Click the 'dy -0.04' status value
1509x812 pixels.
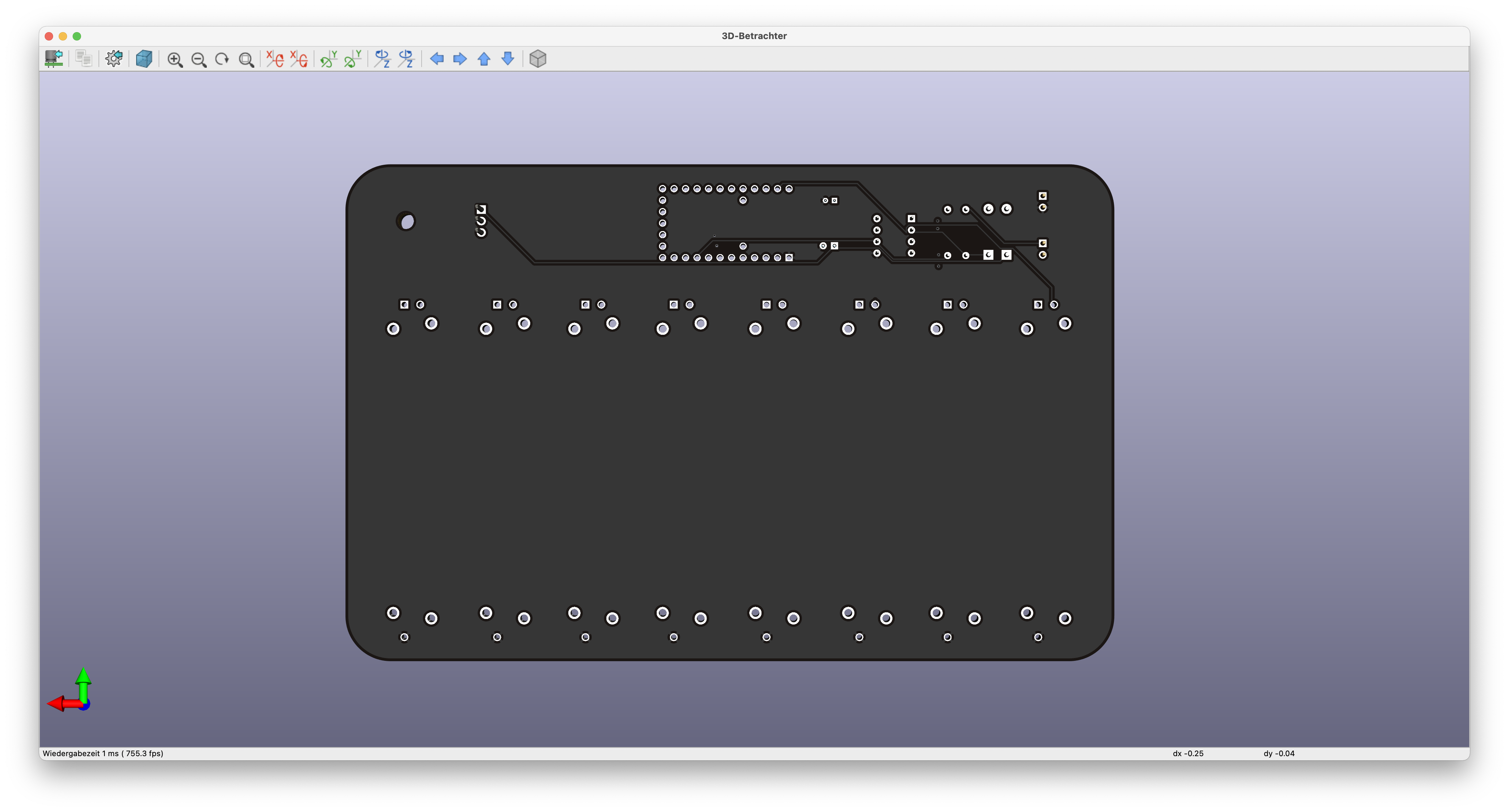tap(1279, 753)
